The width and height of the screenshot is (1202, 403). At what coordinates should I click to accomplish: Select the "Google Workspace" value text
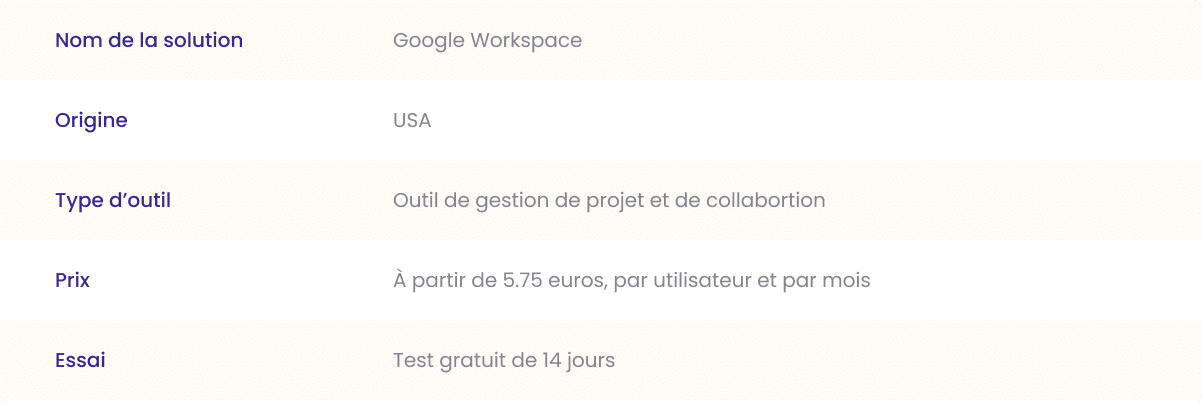coord(487,41)
